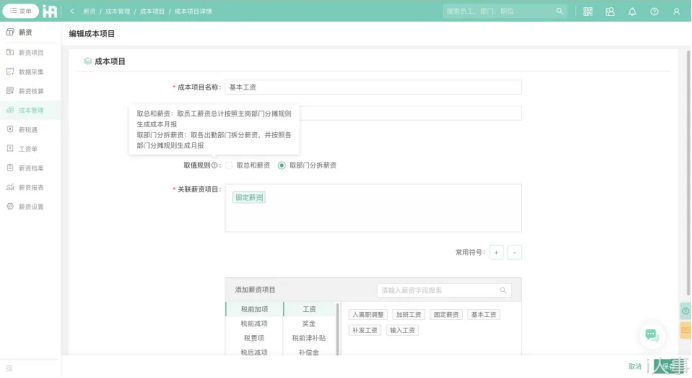Click the 薪资档案 sidebar icon
The width and height of the screenshot is (692, 378).
point(10,168)
